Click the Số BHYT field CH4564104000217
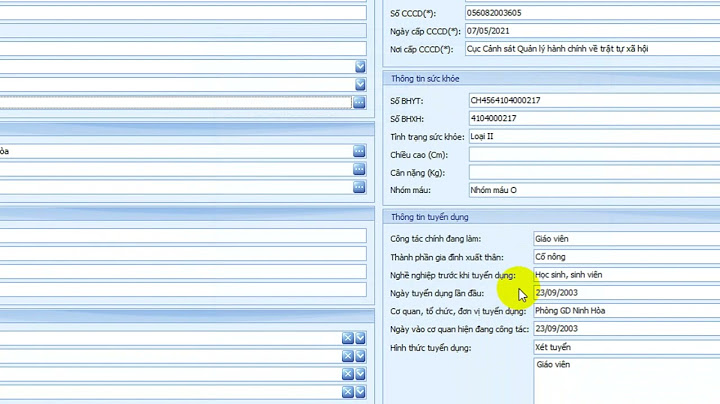 pos(594,100)
